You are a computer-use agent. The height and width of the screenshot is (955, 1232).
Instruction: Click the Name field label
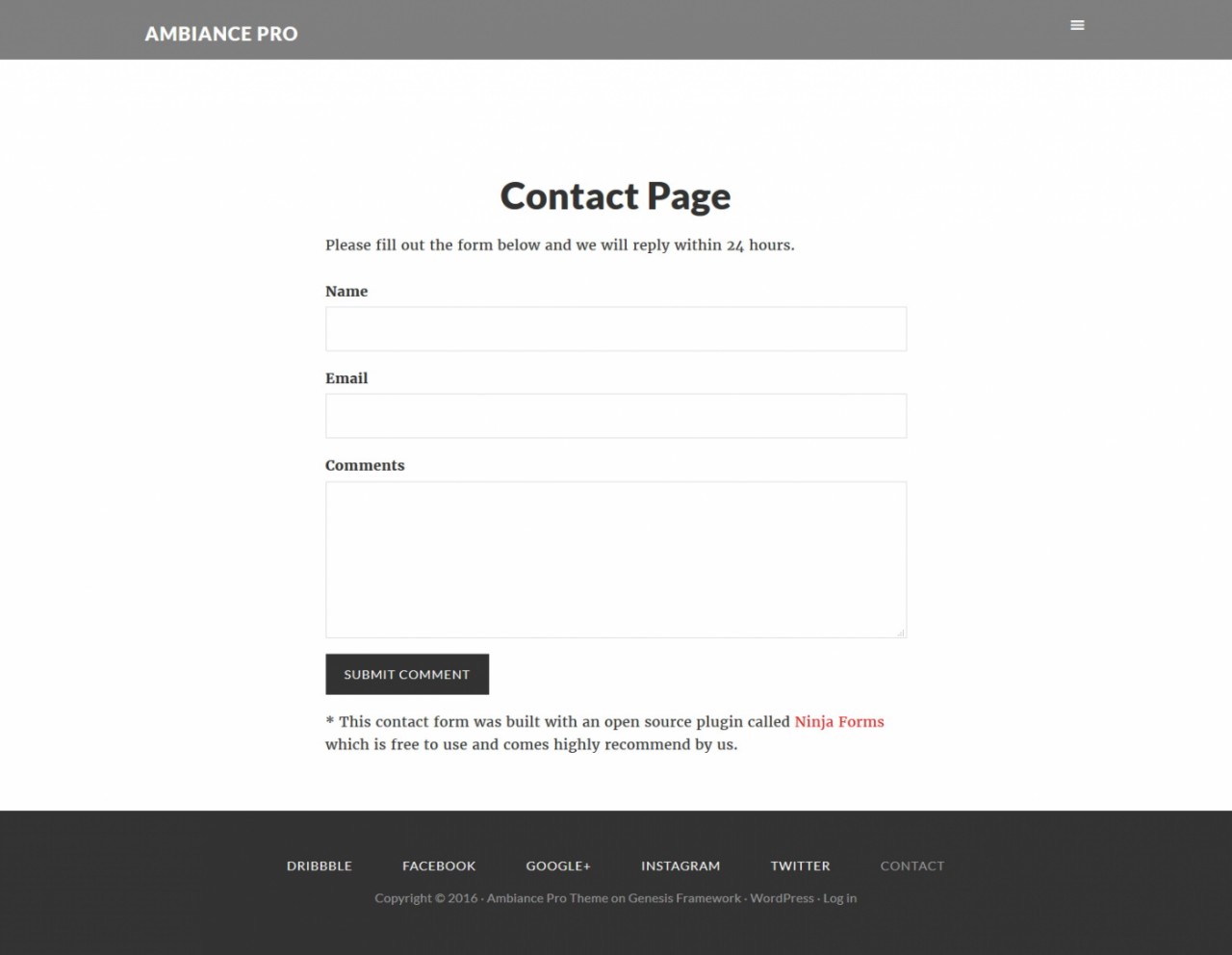tap(346, 291)
